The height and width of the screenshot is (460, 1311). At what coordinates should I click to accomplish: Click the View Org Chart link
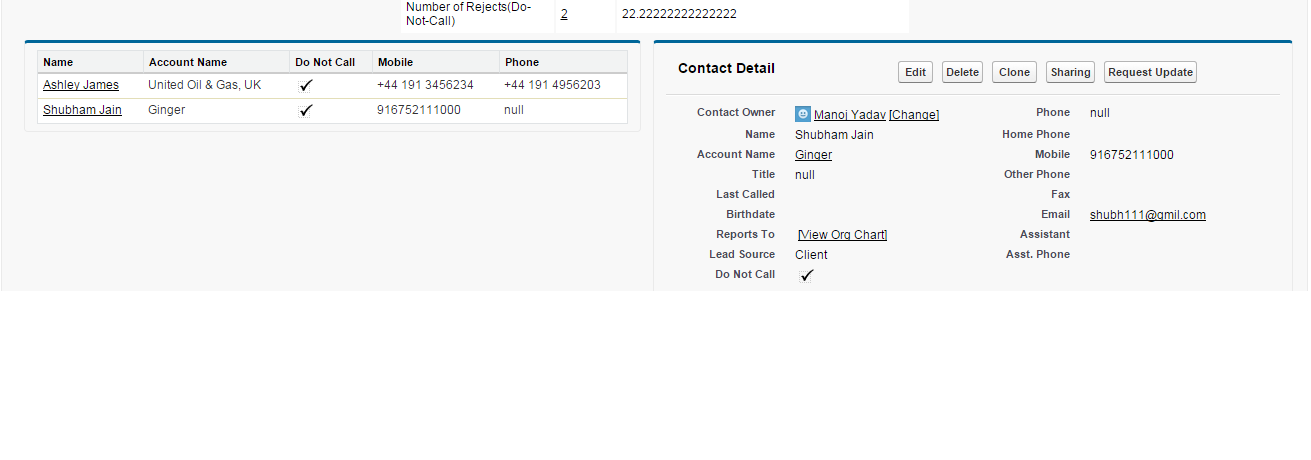point(842,235)
